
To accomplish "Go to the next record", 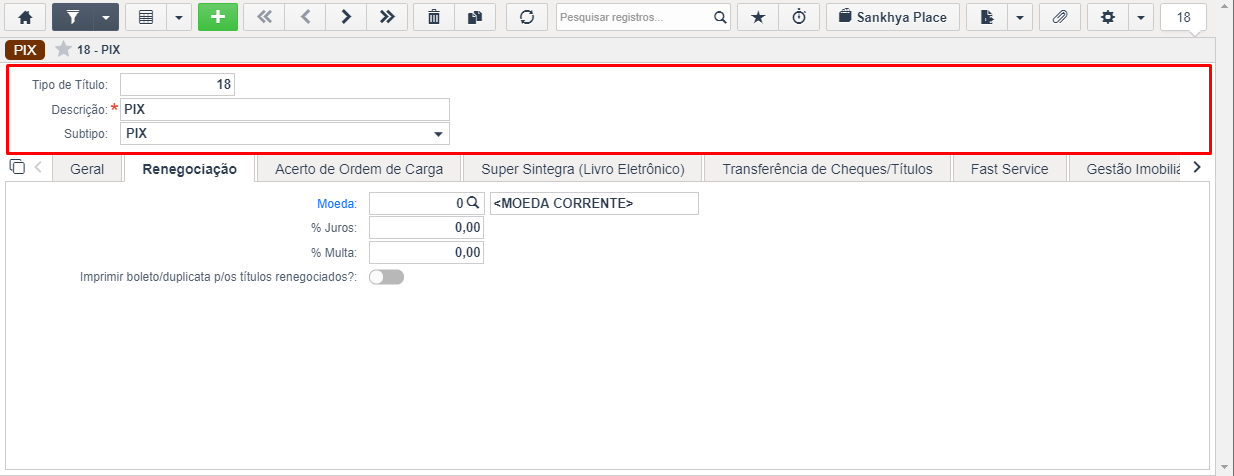I will [346, 17].
